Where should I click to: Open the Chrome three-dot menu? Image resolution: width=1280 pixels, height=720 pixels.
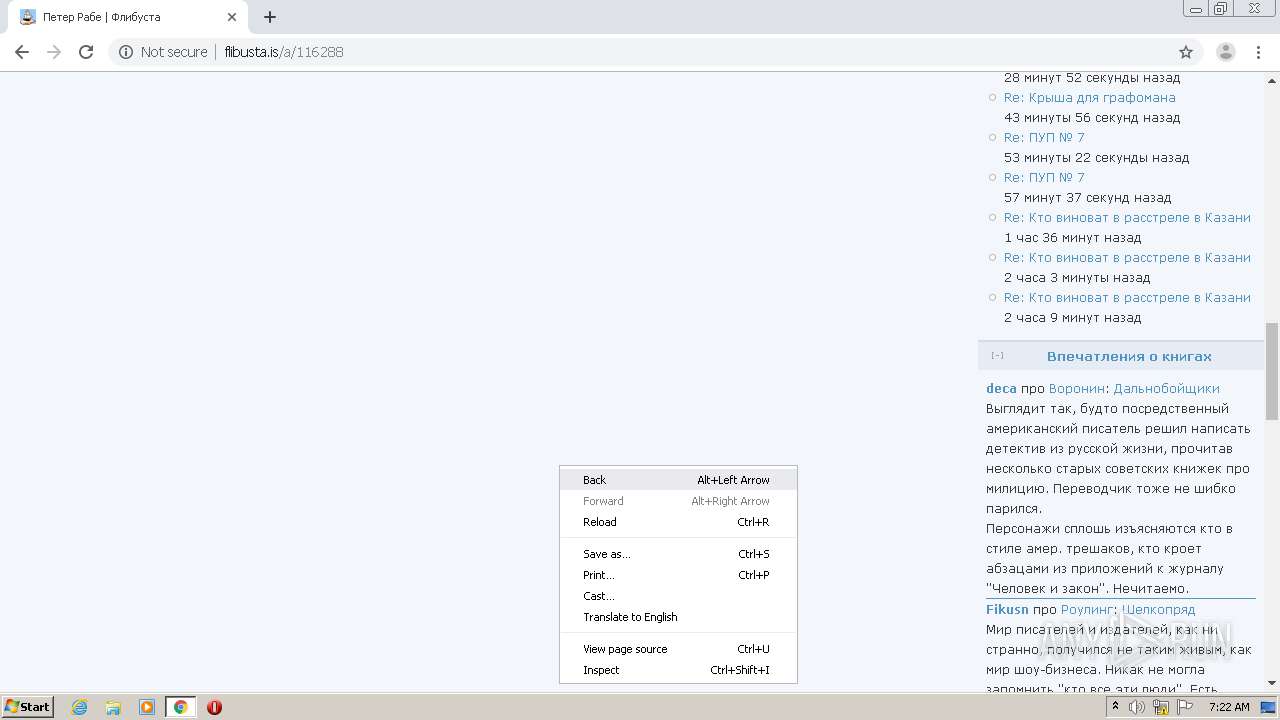click(1259, 52)
